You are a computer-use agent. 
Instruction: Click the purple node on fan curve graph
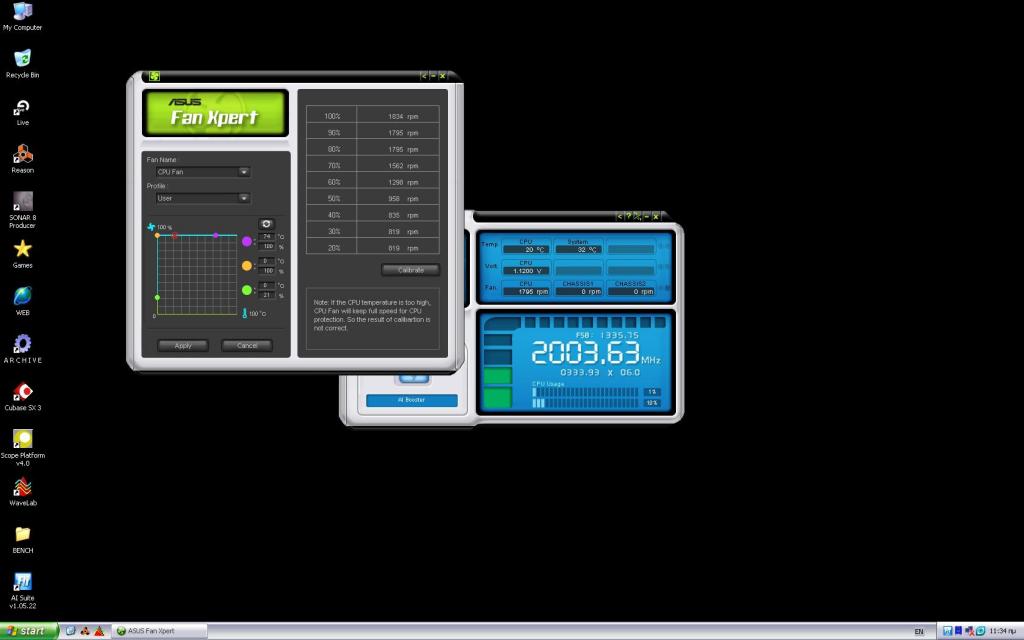point(216,235)
